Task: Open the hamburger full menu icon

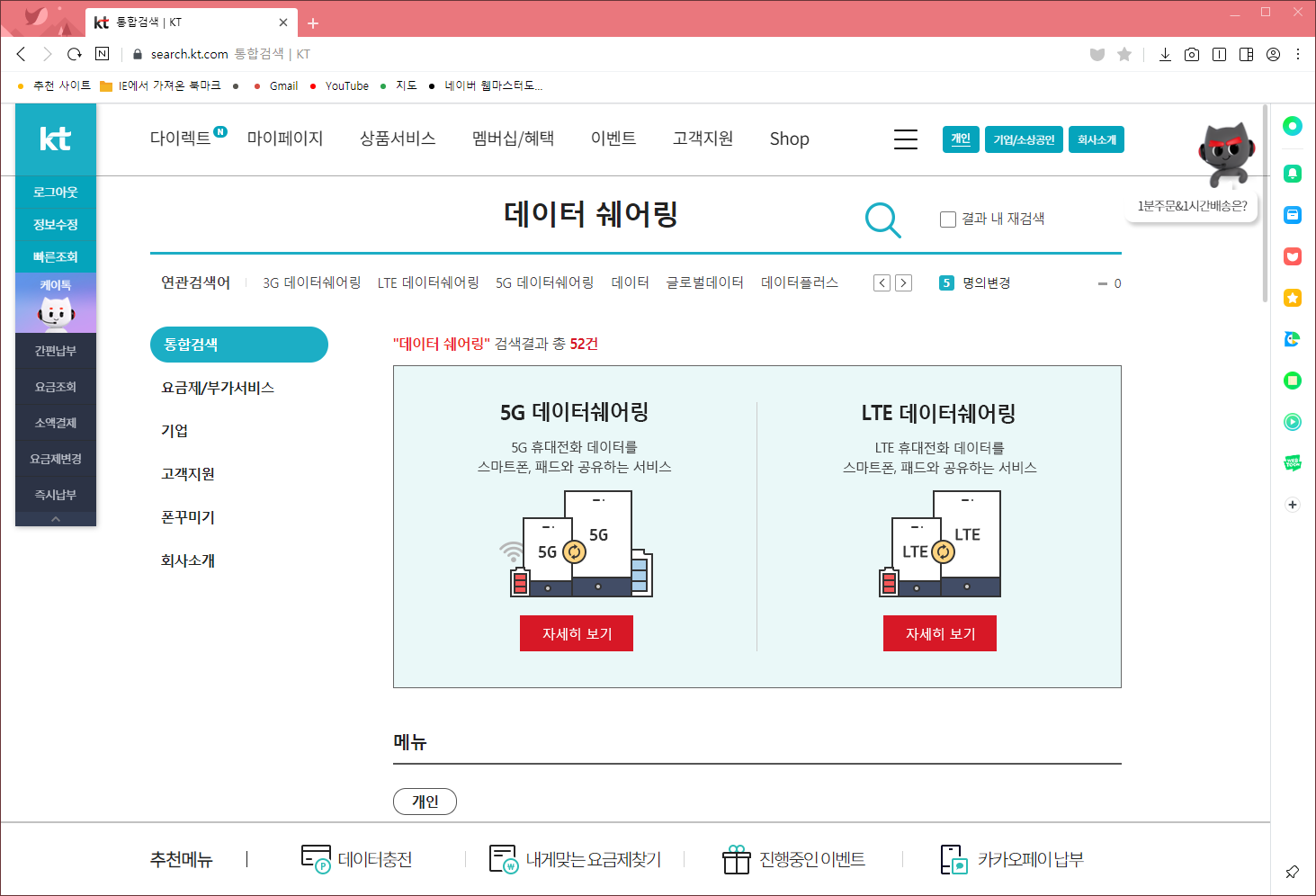Action: (906, 139)
